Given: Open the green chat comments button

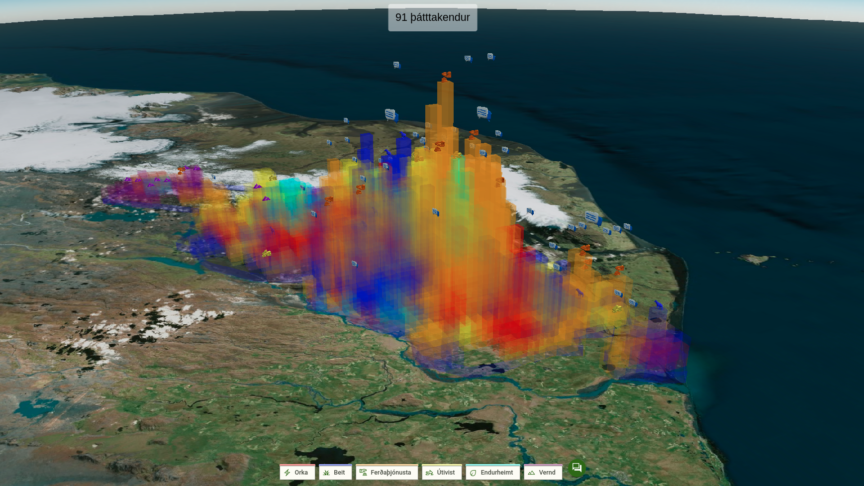Looking at the screenshot, I should (x=577, y=468).
